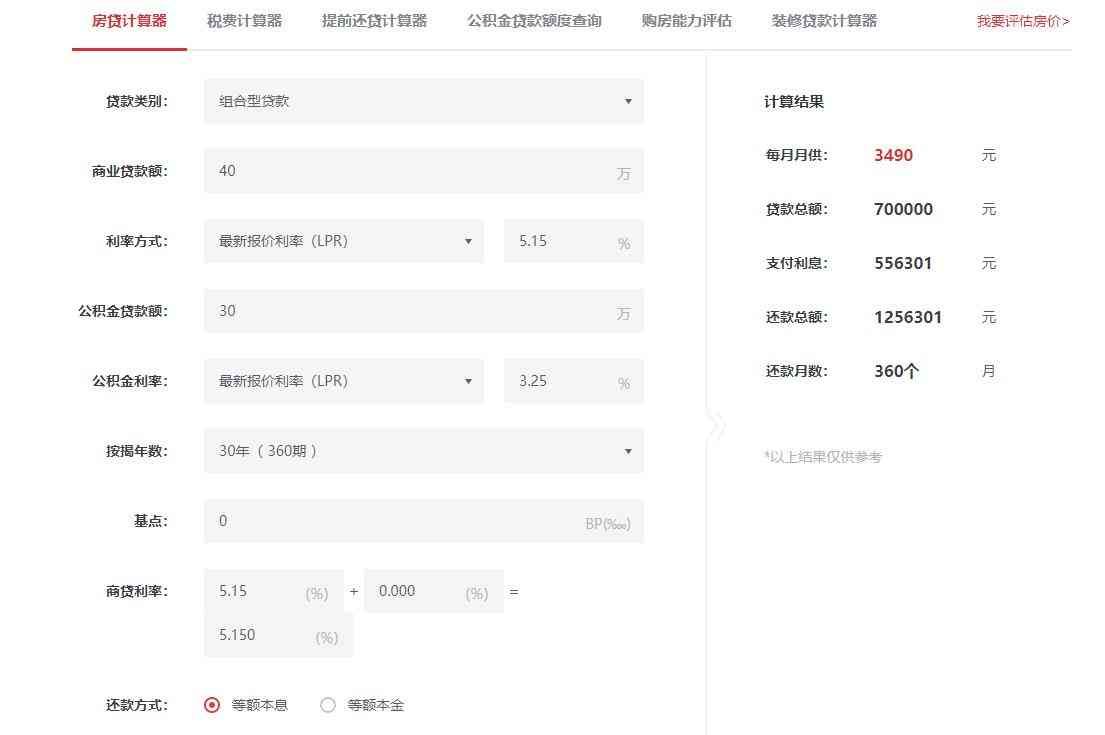The image size is (1105, 735).
Task: Click the 0.000 basis point rate field
Action: click(434, 591)
